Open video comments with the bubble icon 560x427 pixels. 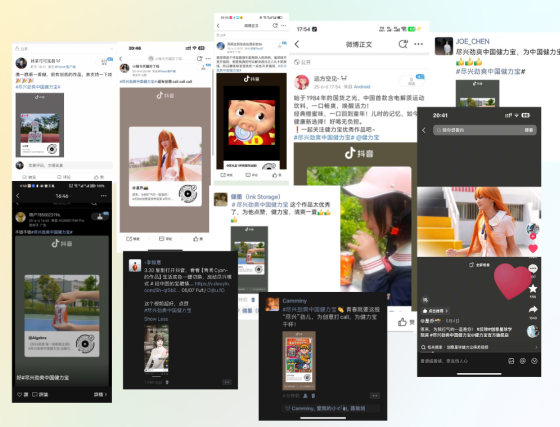[532, 268]
